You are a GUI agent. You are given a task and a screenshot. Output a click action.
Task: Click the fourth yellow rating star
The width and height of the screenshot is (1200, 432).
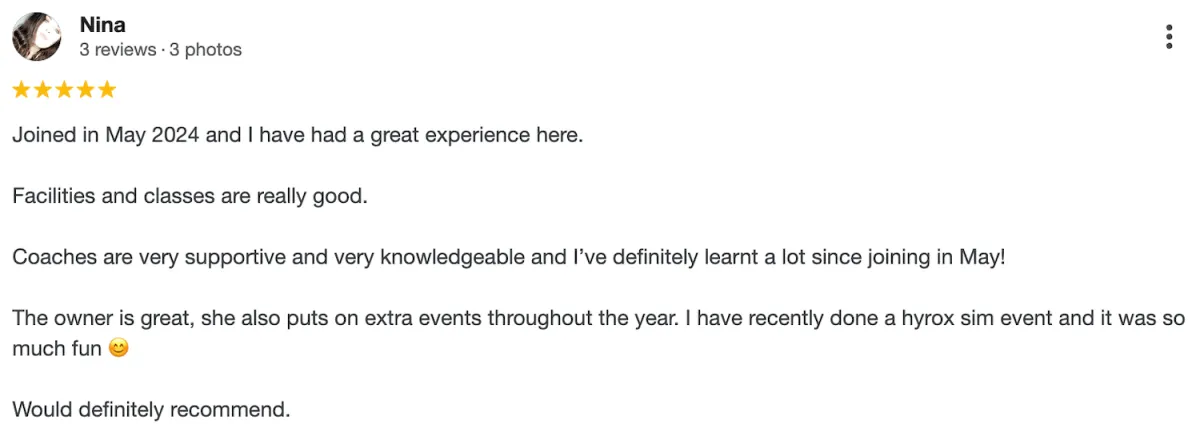(x=86, y=90)
